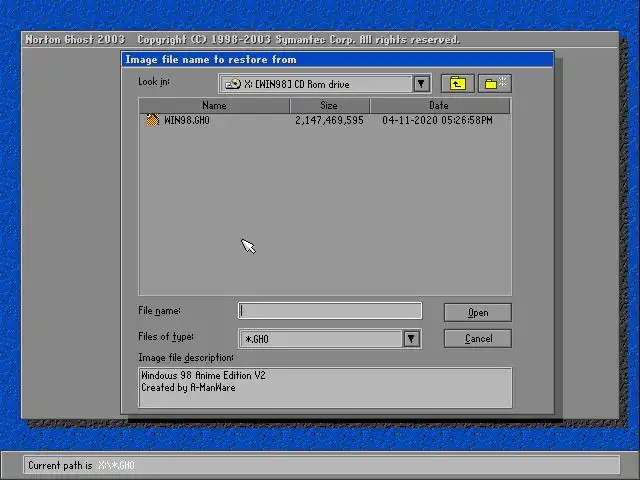Screen dimensions: 640x480
Task: Click the file date 04-11-2020 05:26:58PM
Action: [x=438, y=120]
